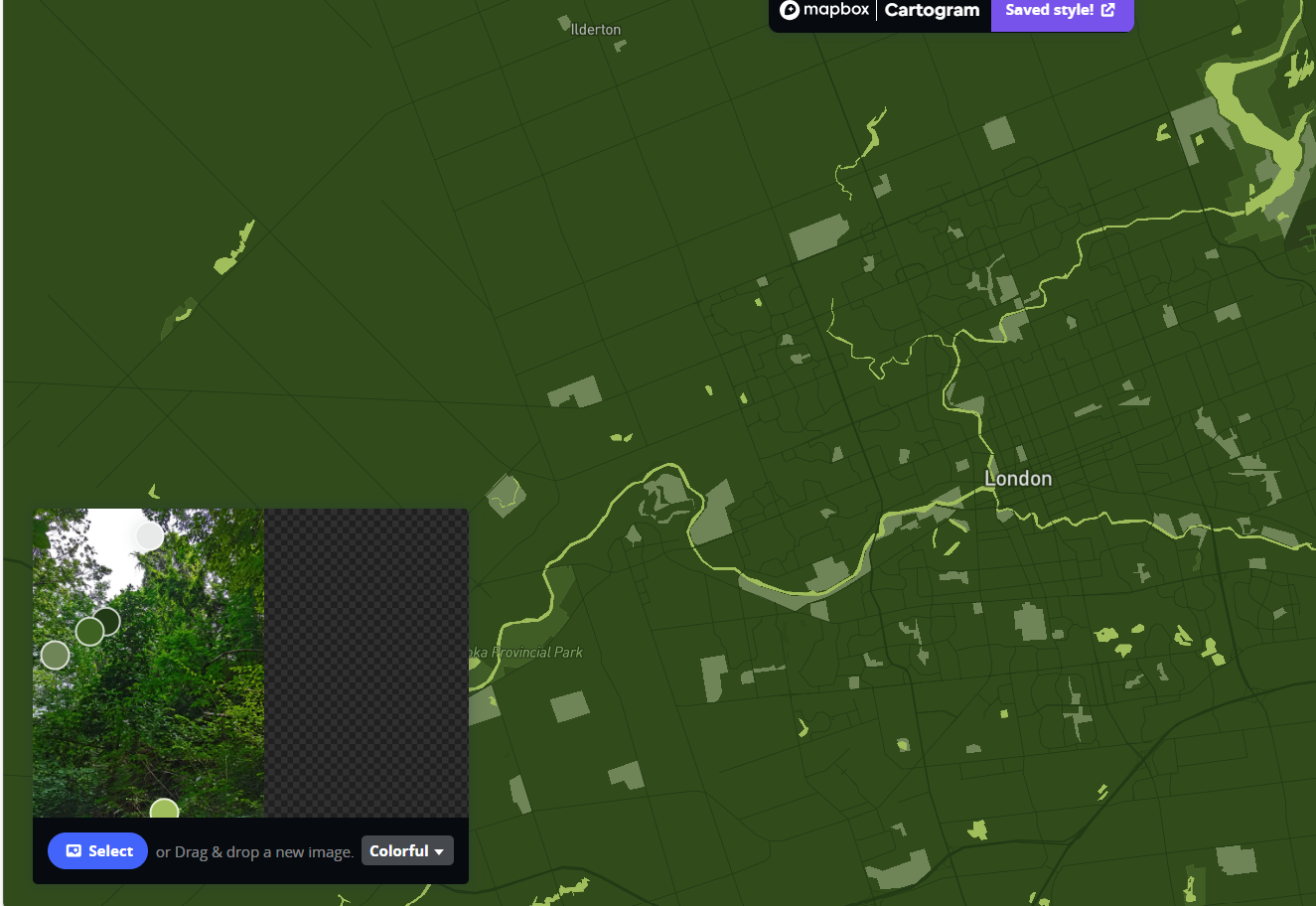The height and width of the screenshot is (906, 1316).
Task: Click the Cartogram title in the top bar
Action: coord(932,10)
